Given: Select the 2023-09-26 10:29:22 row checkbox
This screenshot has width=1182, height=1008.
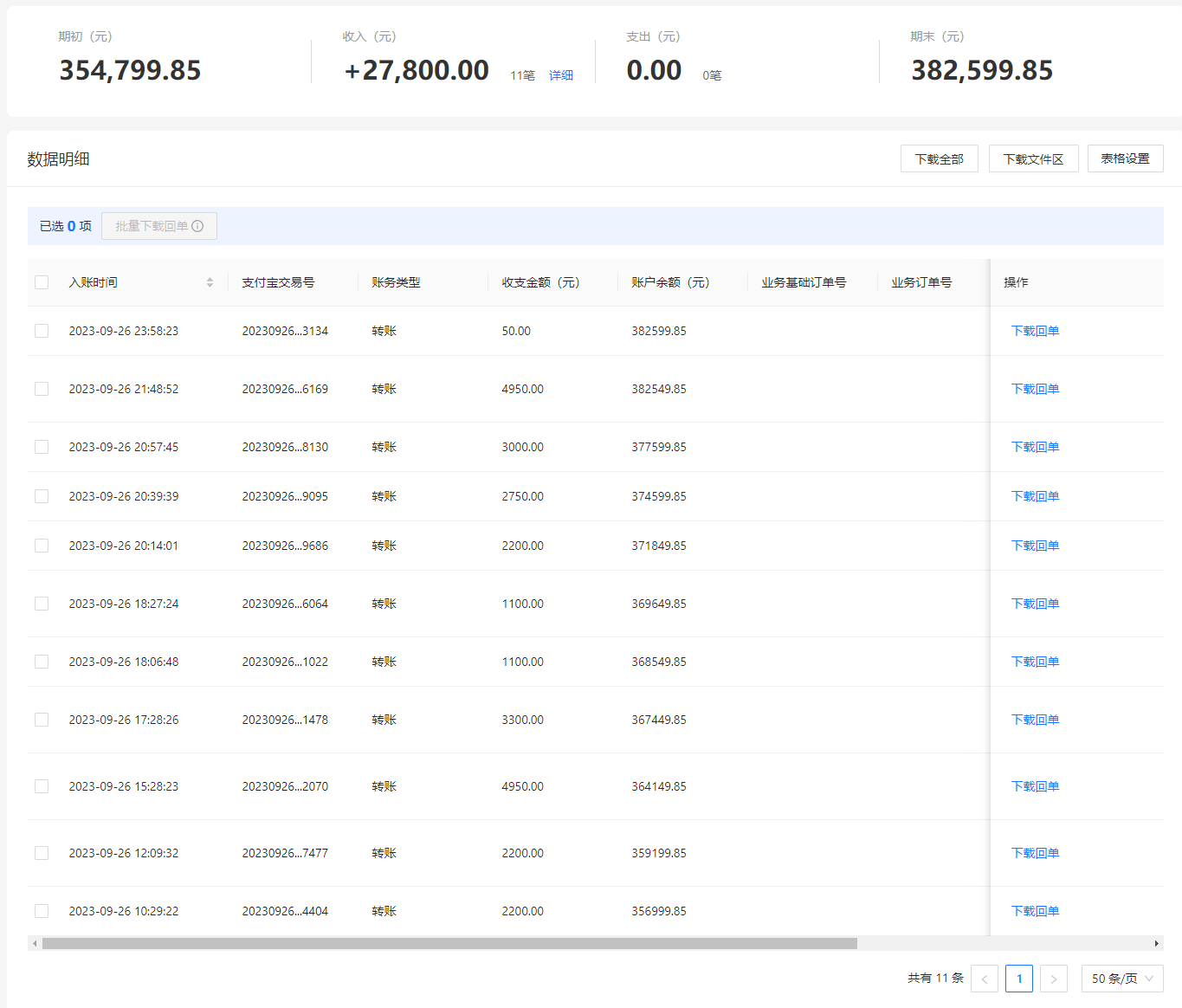Looking at the screenshot, I should [42, 911].
